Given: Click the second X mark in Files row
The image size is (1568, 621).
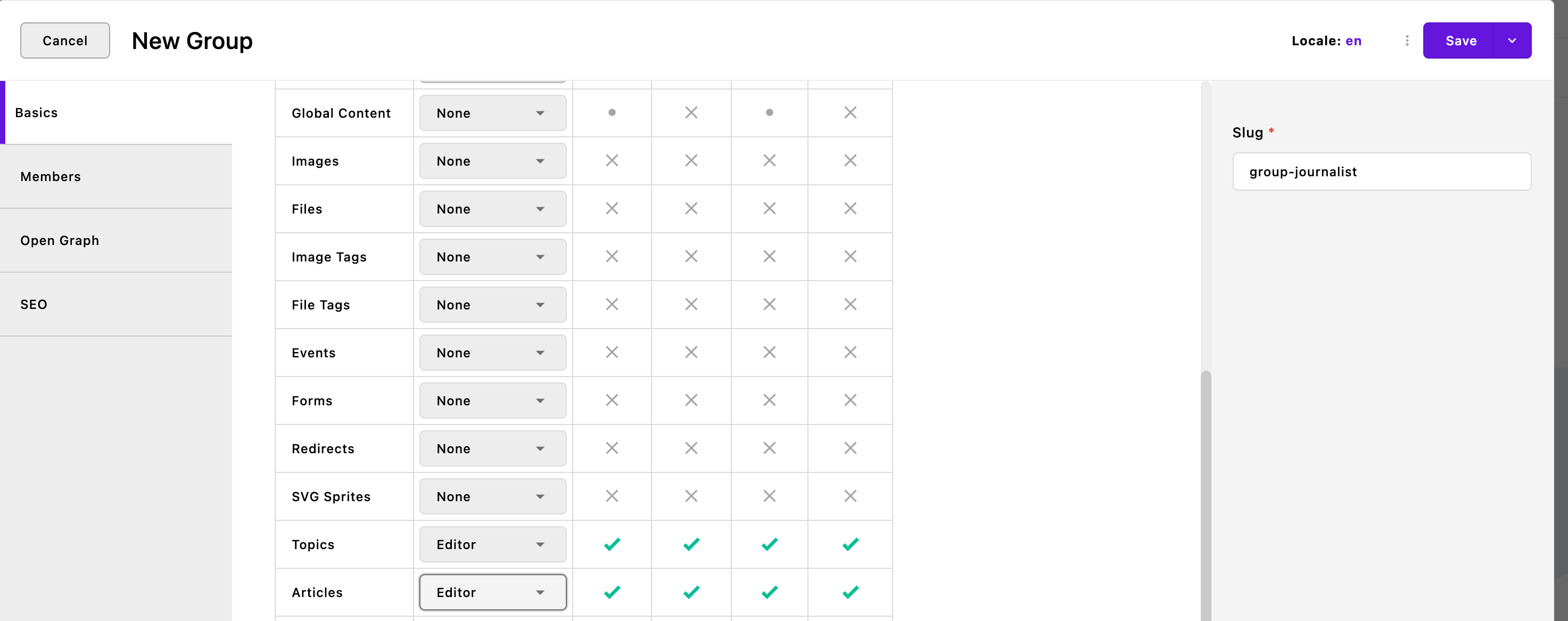Looking at the screenshot, I should point(691,209).
